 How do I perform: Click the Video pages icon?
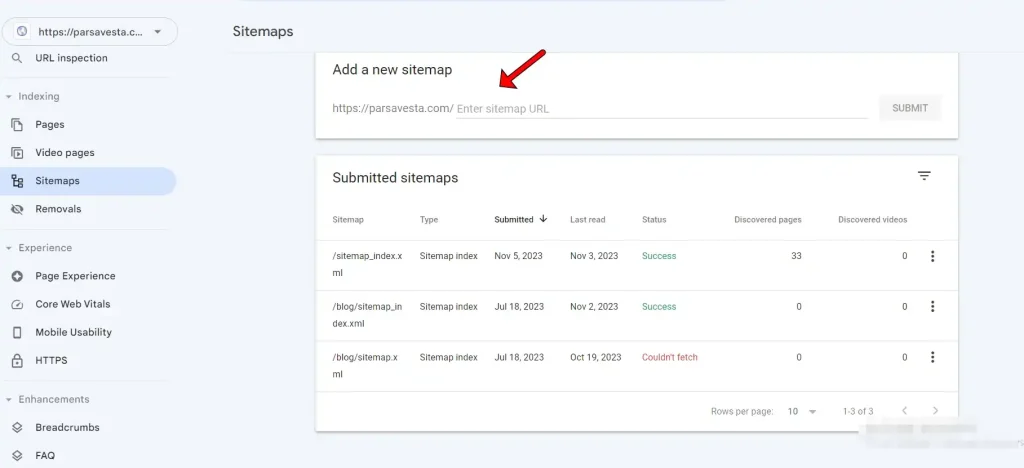18,153
